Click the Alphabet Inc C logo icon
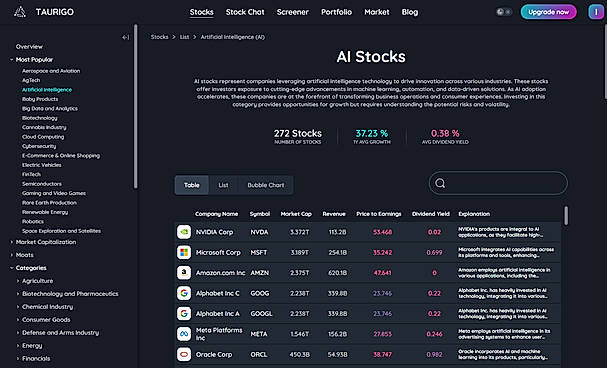Viewport: 607px width, 368px height. click(184, 293)
